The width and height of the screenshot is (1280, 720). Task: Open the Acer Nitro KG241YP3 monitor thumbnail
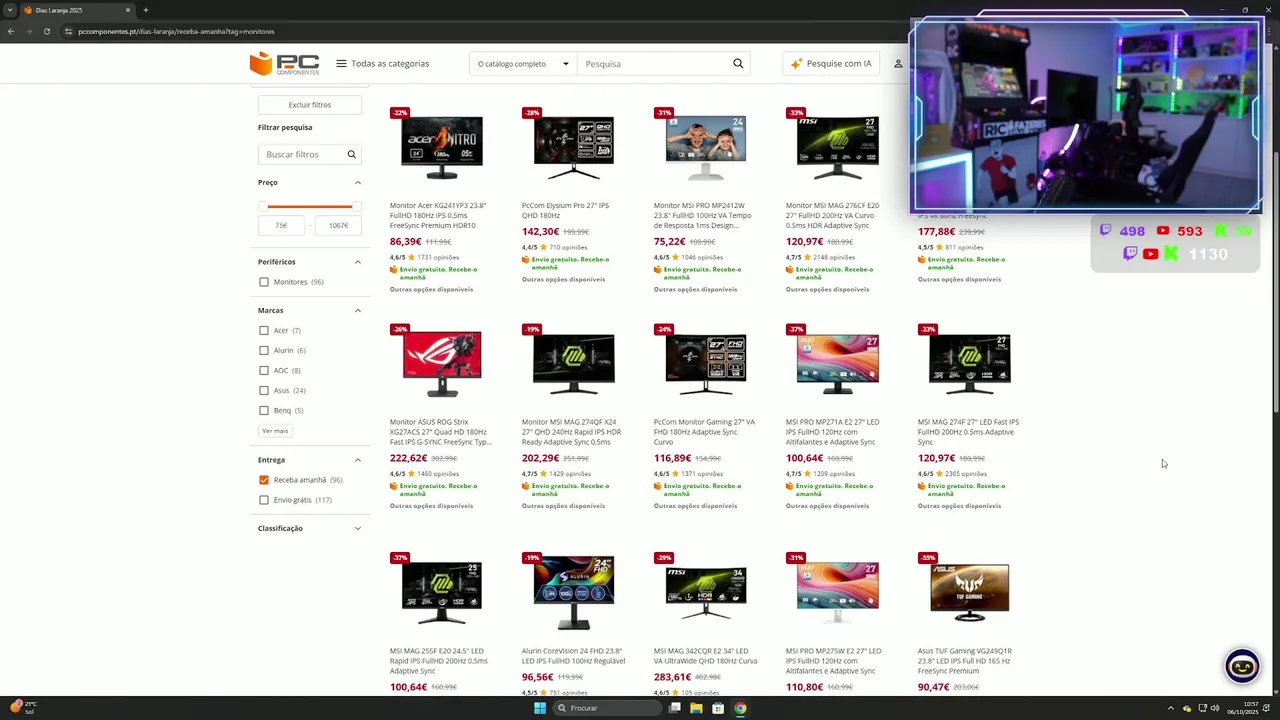tap(442, 147)
